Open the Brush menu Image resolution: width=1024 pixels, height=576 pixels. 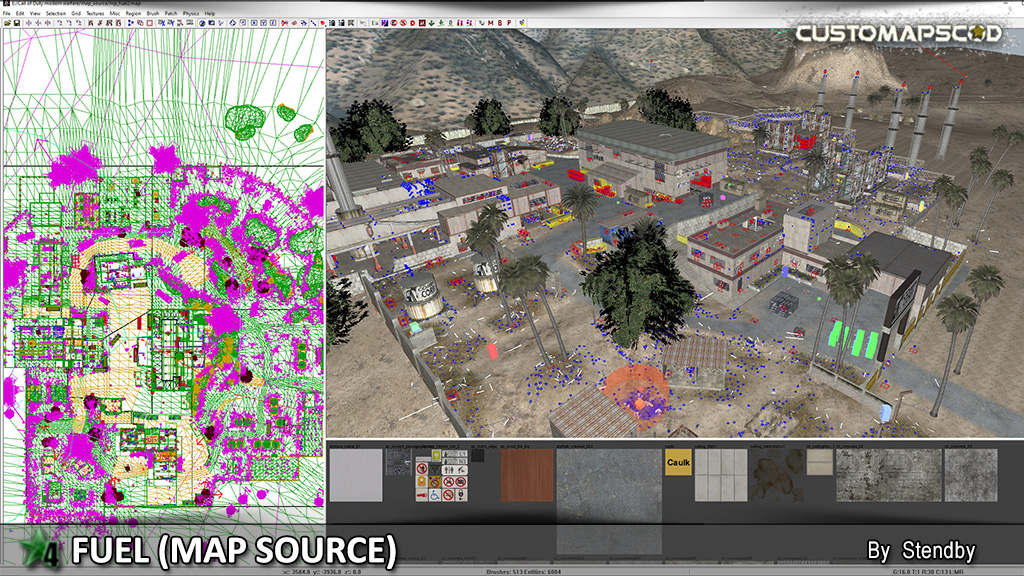(153, 13)
